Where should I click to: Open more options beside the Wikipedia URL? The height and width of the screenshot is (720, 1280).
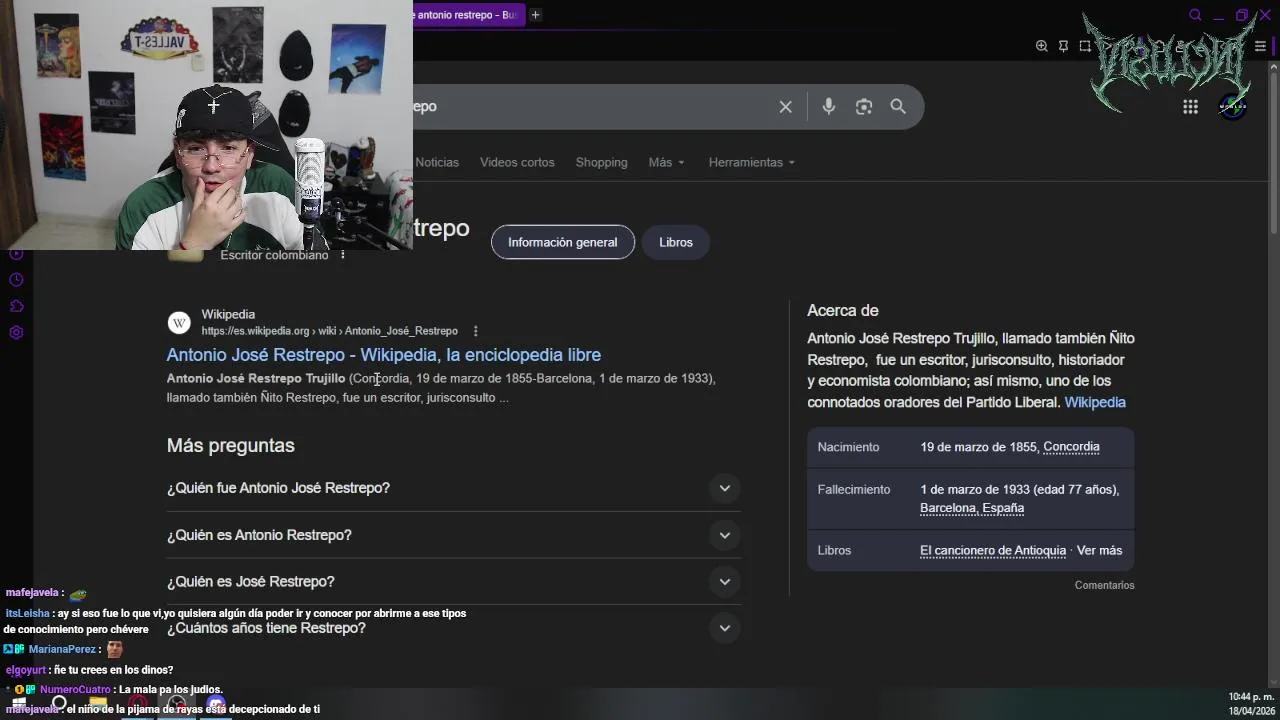click(x=475, y=331)
